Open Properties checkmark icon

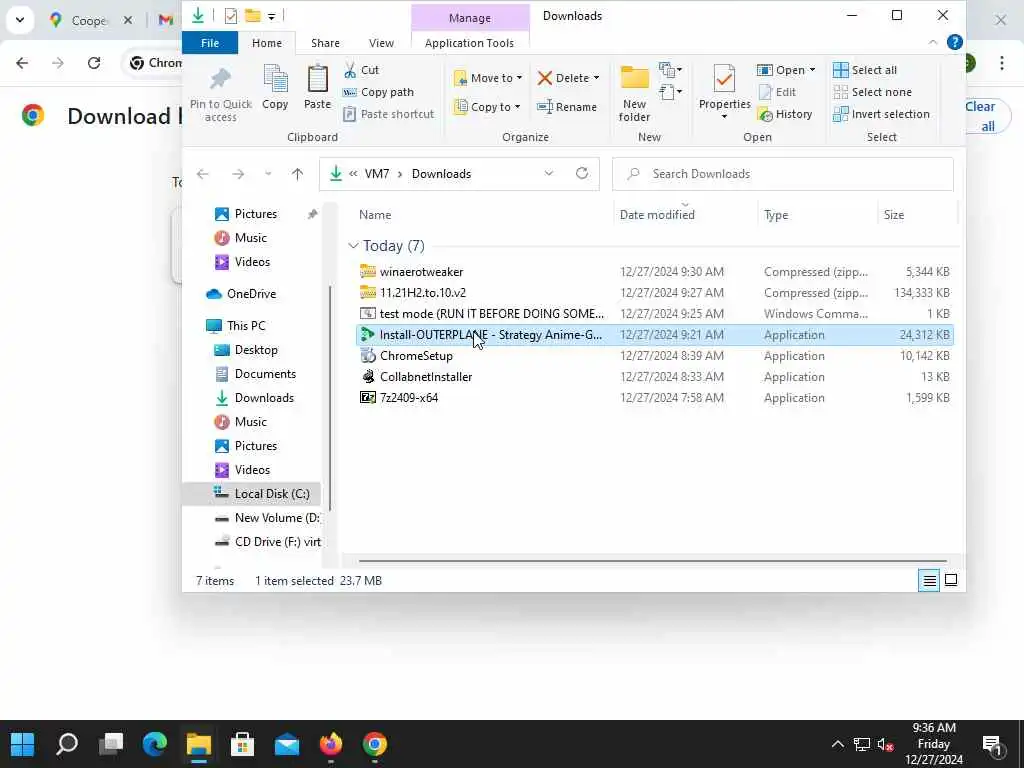(724, 79)
